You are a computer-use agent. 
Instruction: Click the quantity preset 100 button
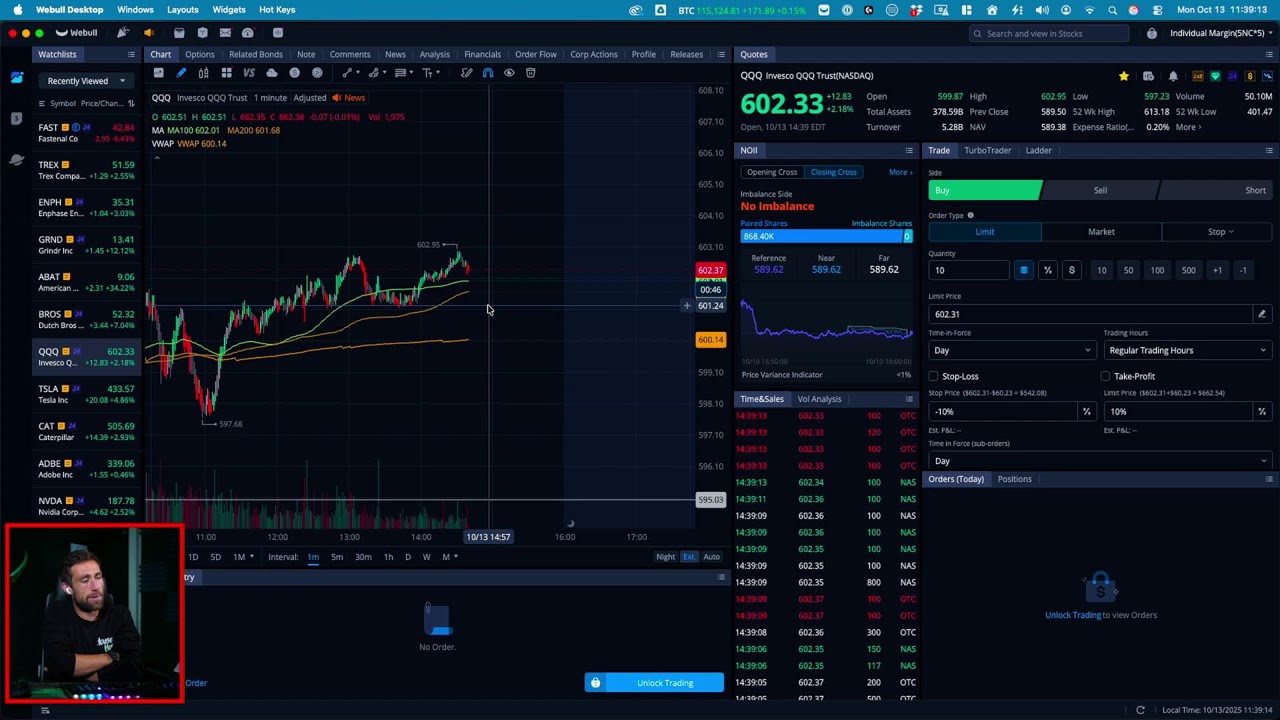click(x=1157, y=270)
